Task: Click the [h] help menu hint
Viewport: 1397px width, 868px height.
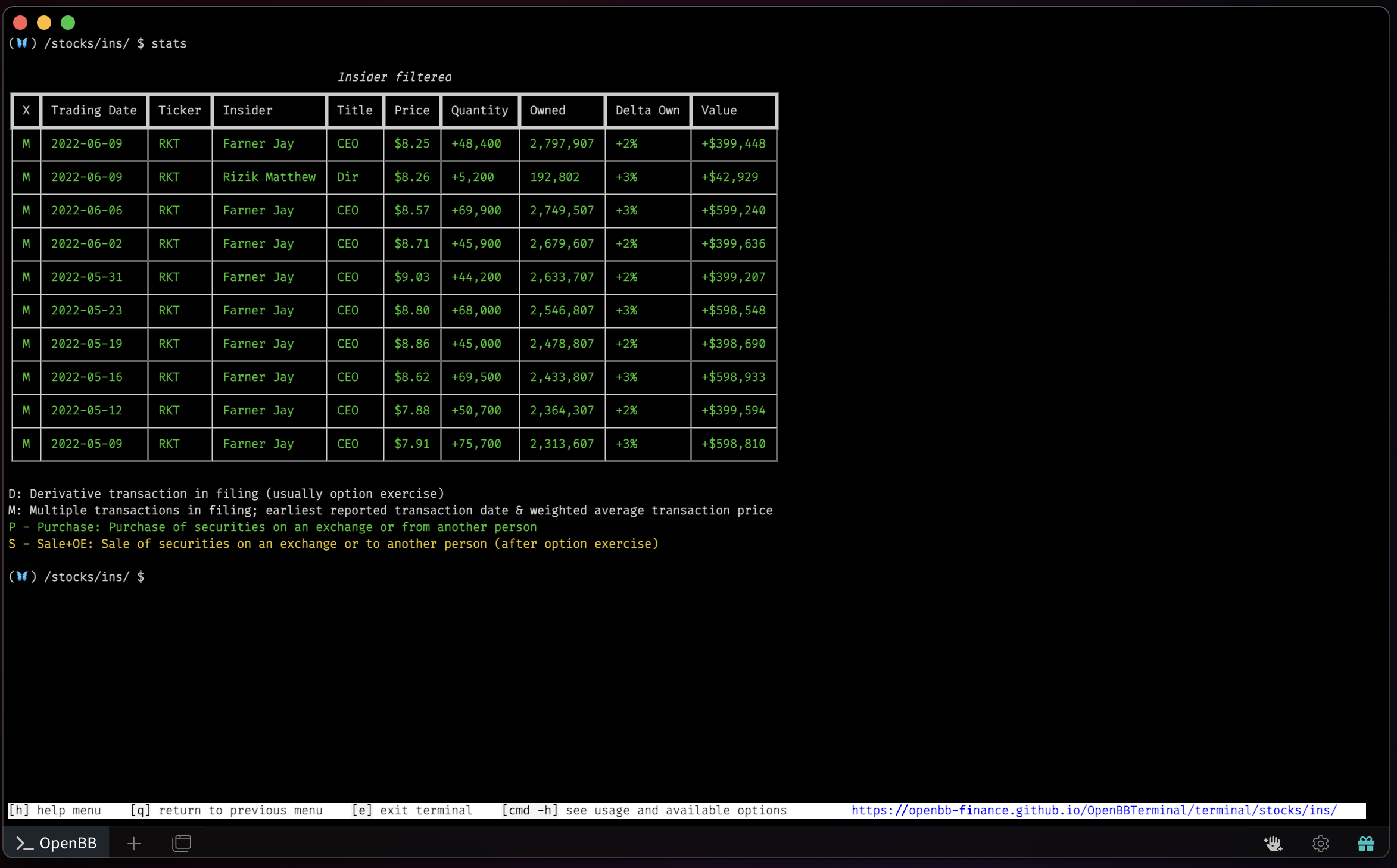Action: pos(55,810)
